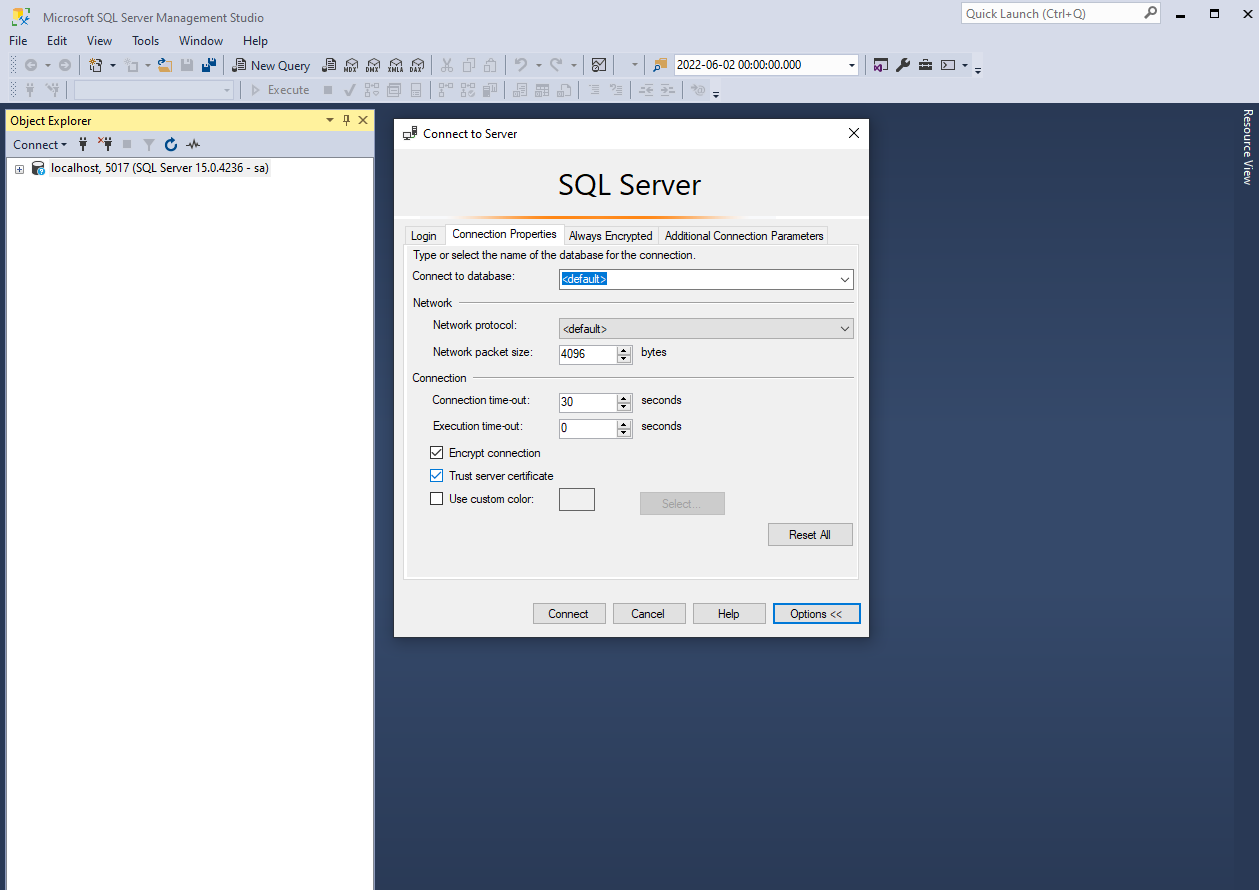
Task: Increase the Network packet size value
Action: pyautogui.click(x=624, y=350)
